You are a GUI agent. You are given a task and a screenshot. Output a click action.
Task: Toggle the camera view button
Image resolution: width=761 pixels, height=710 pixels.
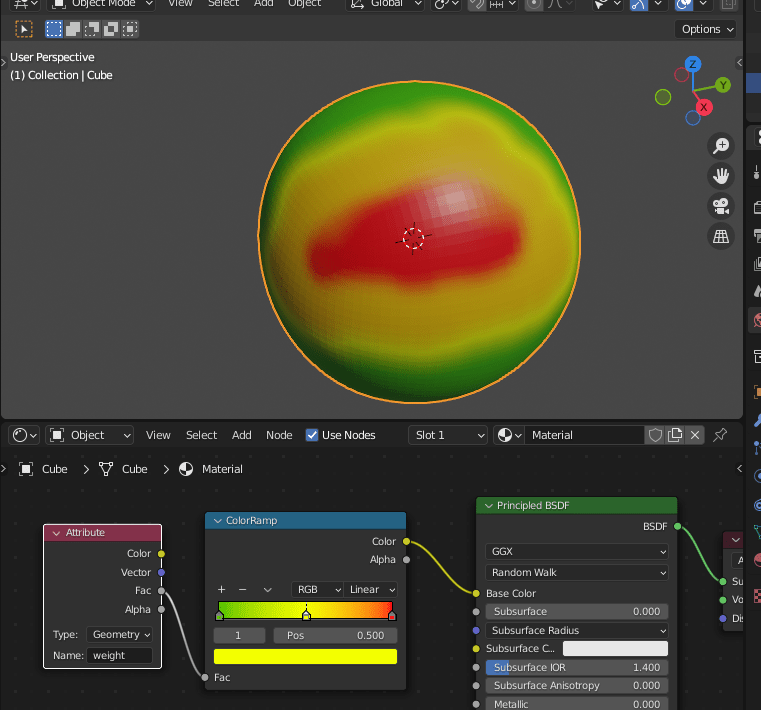pos(721,206)
